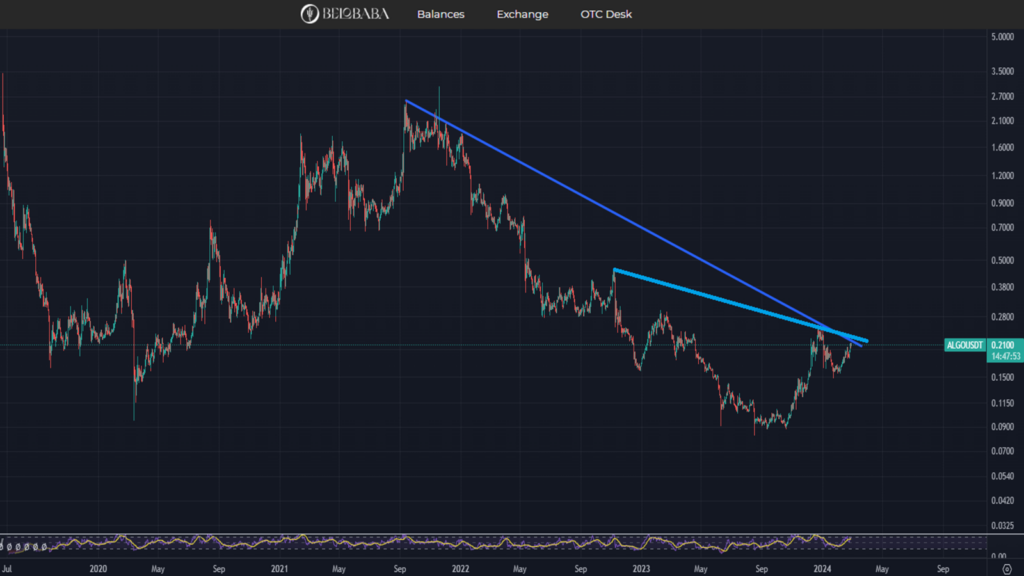Click the Belobaba logo emblem icon
The image size is (1024, 576).
(x=310, y=14)
